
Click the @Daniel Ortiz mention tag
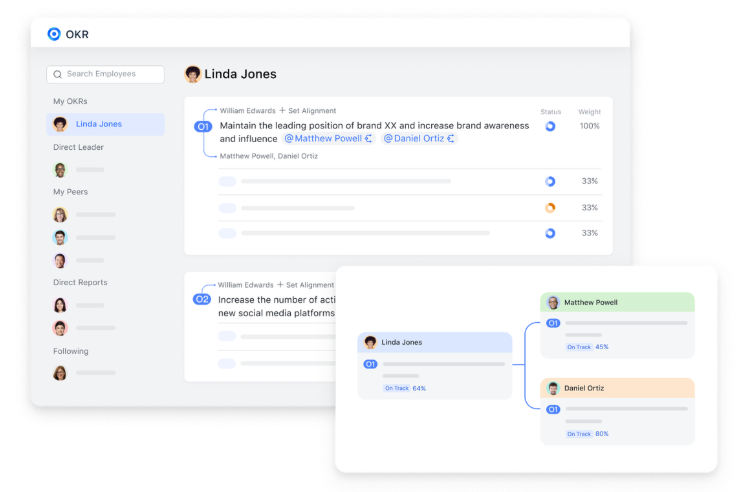click(418, 139)
